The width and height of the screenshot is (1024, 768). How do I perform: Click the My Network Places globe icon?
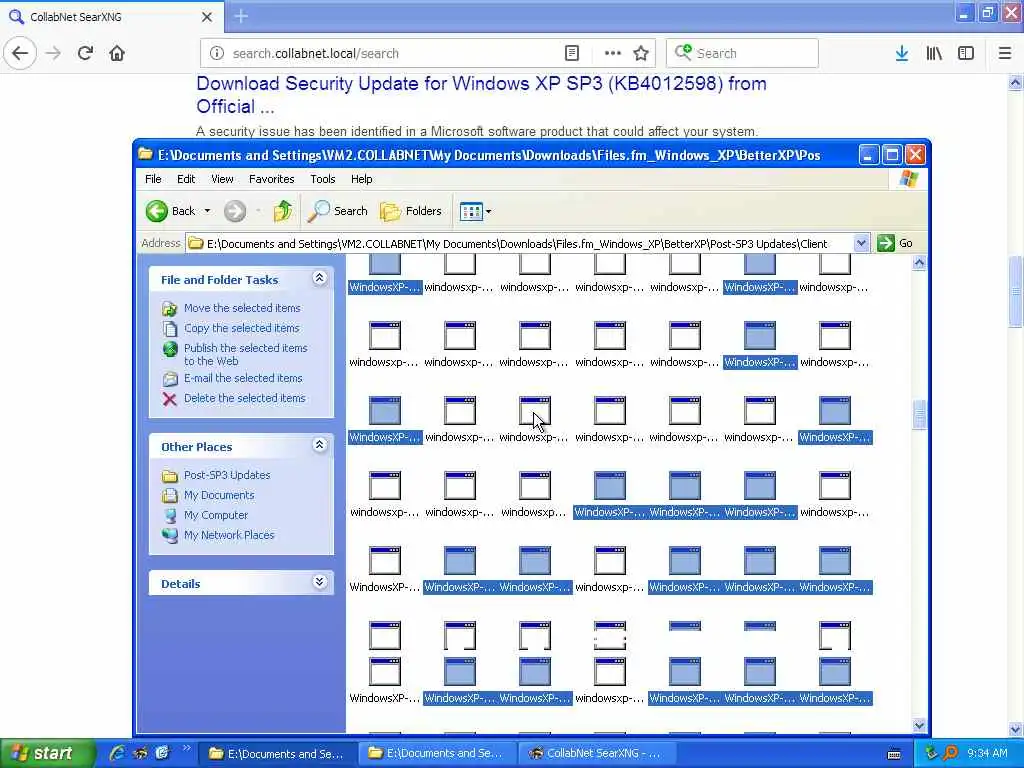170,536
